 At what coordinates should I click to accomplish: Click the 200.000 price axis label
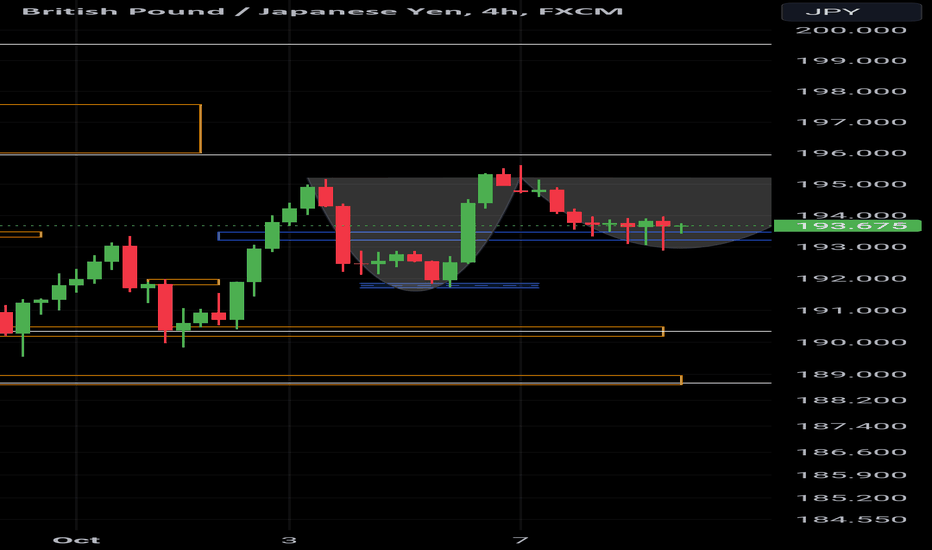point(851,30)
